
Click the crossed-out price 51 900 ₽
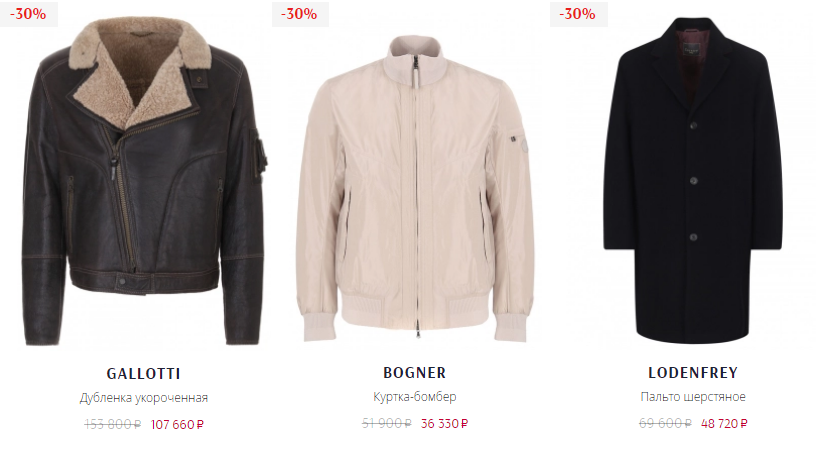click(386, 423)
